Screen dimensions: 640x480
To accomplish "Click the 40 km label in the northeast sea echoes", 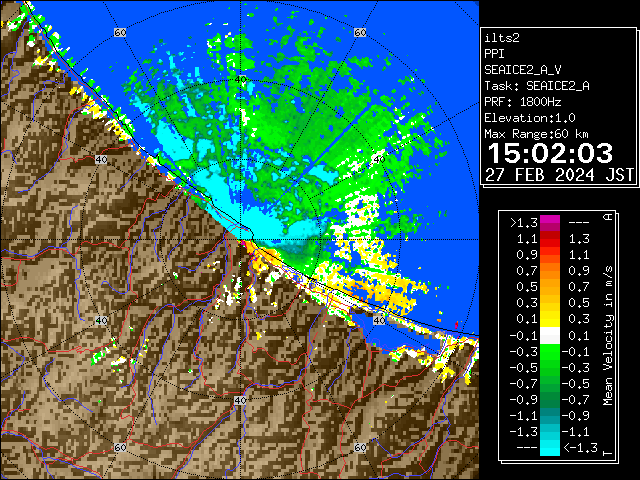I will (x=380, y=159).
